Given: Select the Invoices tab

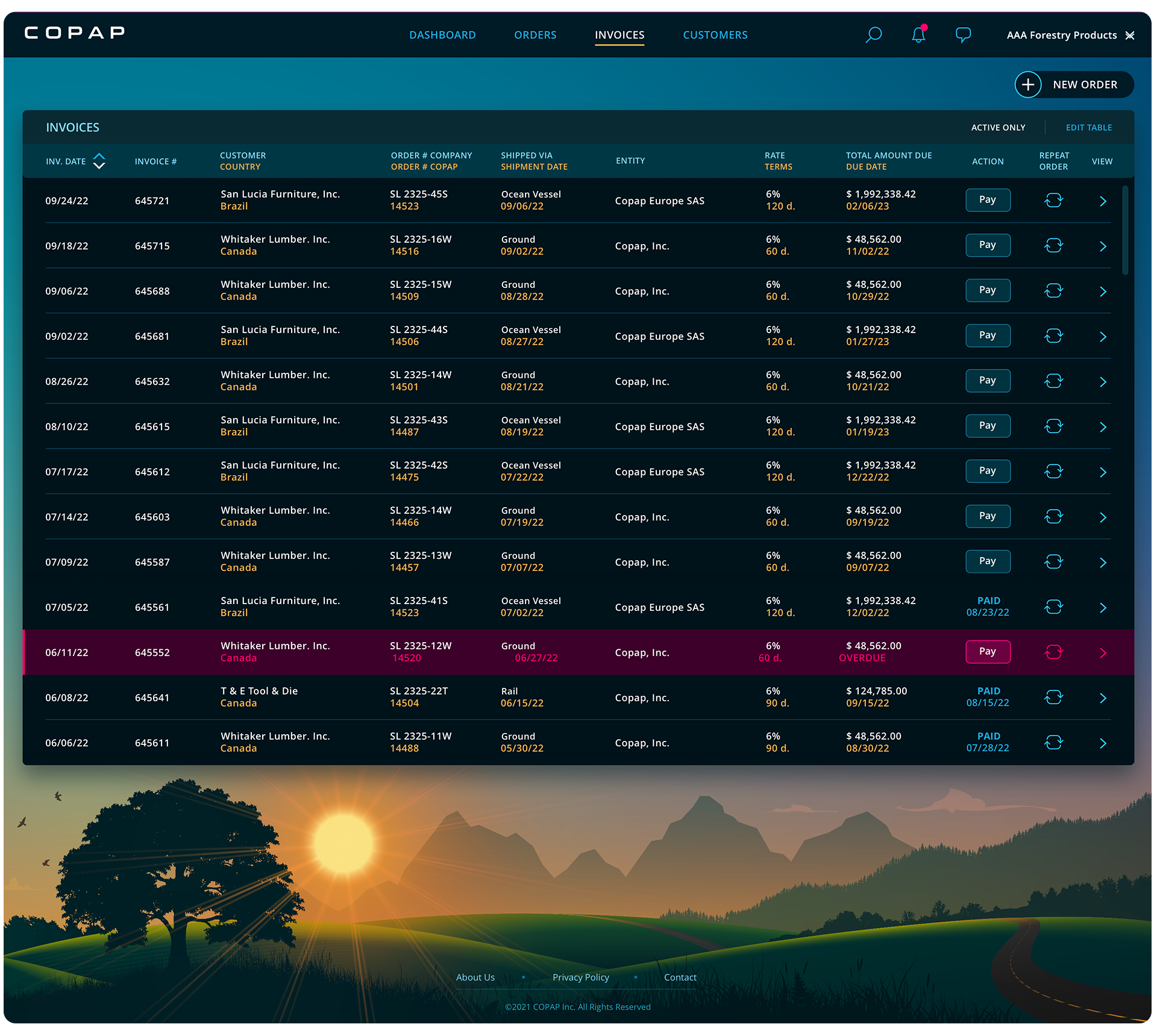Looking at the screenshot, I should click(x=619, y=35).
